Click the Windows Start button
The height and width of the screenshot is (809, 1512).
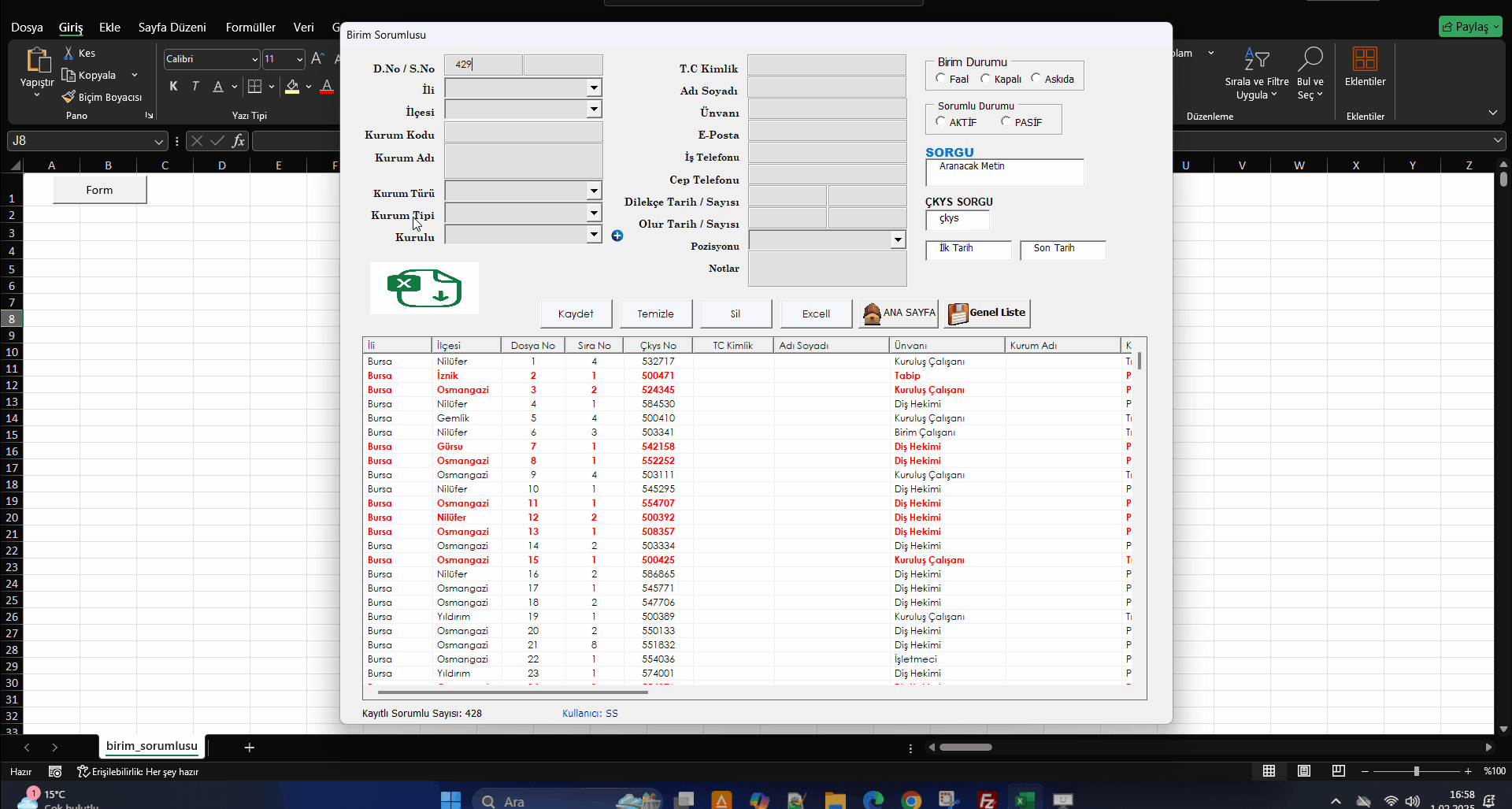click(450, 800)
